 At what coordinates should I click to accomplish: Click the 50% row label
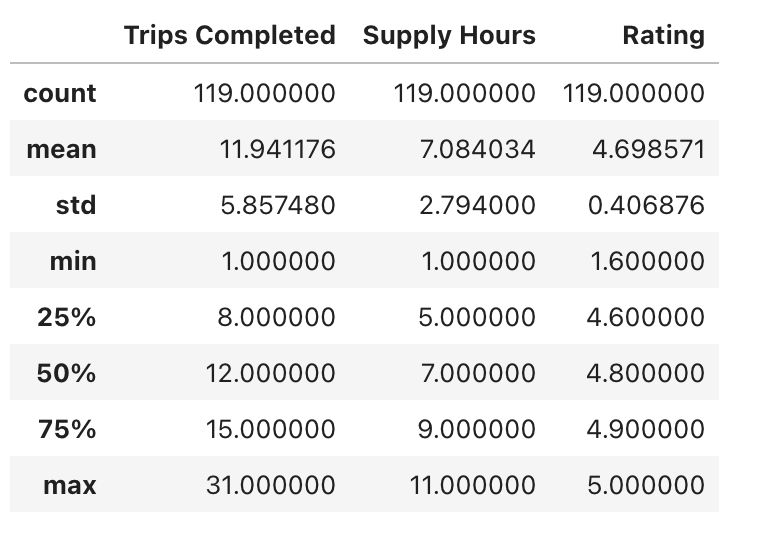click(x=67, y=373)
